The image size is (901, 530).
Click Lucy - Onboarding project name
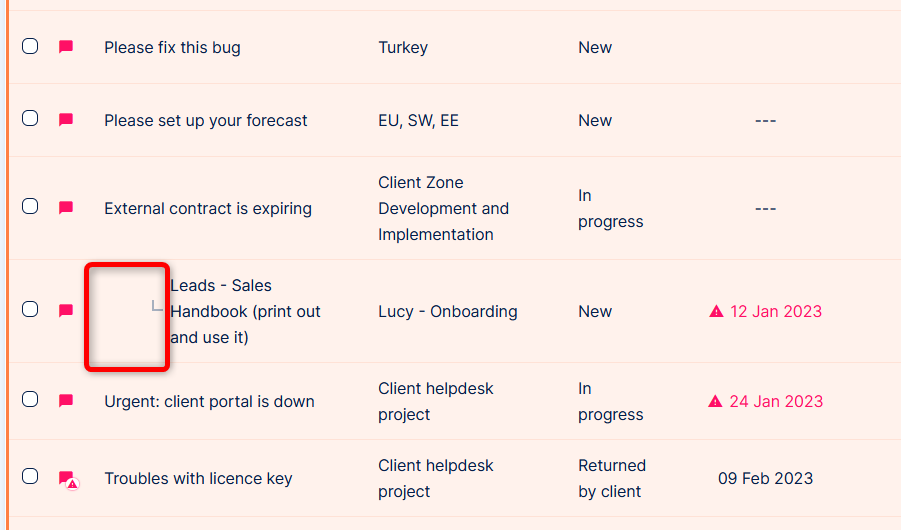coord(447,311)
